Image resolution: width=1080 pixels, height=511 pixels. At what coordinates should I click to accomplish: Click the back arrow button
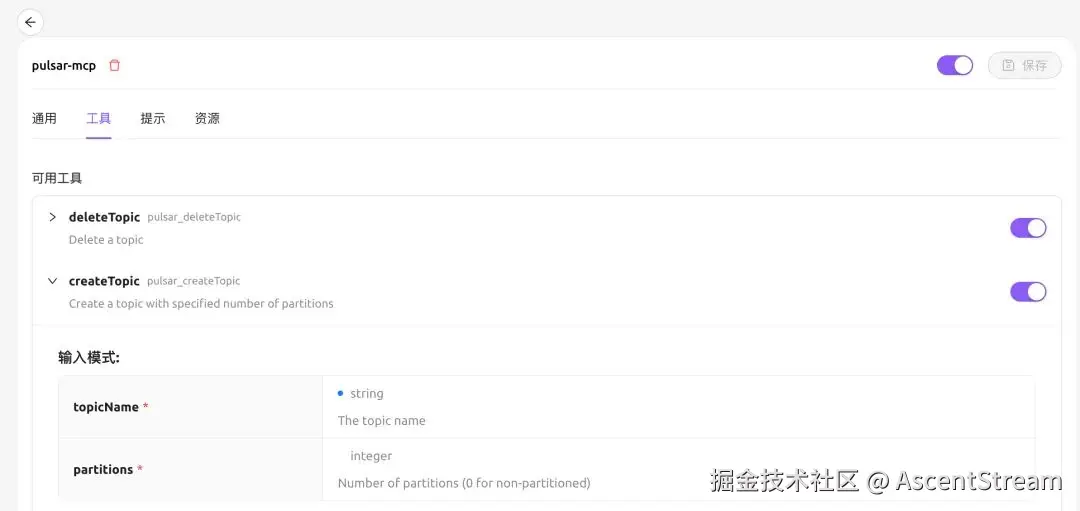pyautogui.click(x=30, y=23)
